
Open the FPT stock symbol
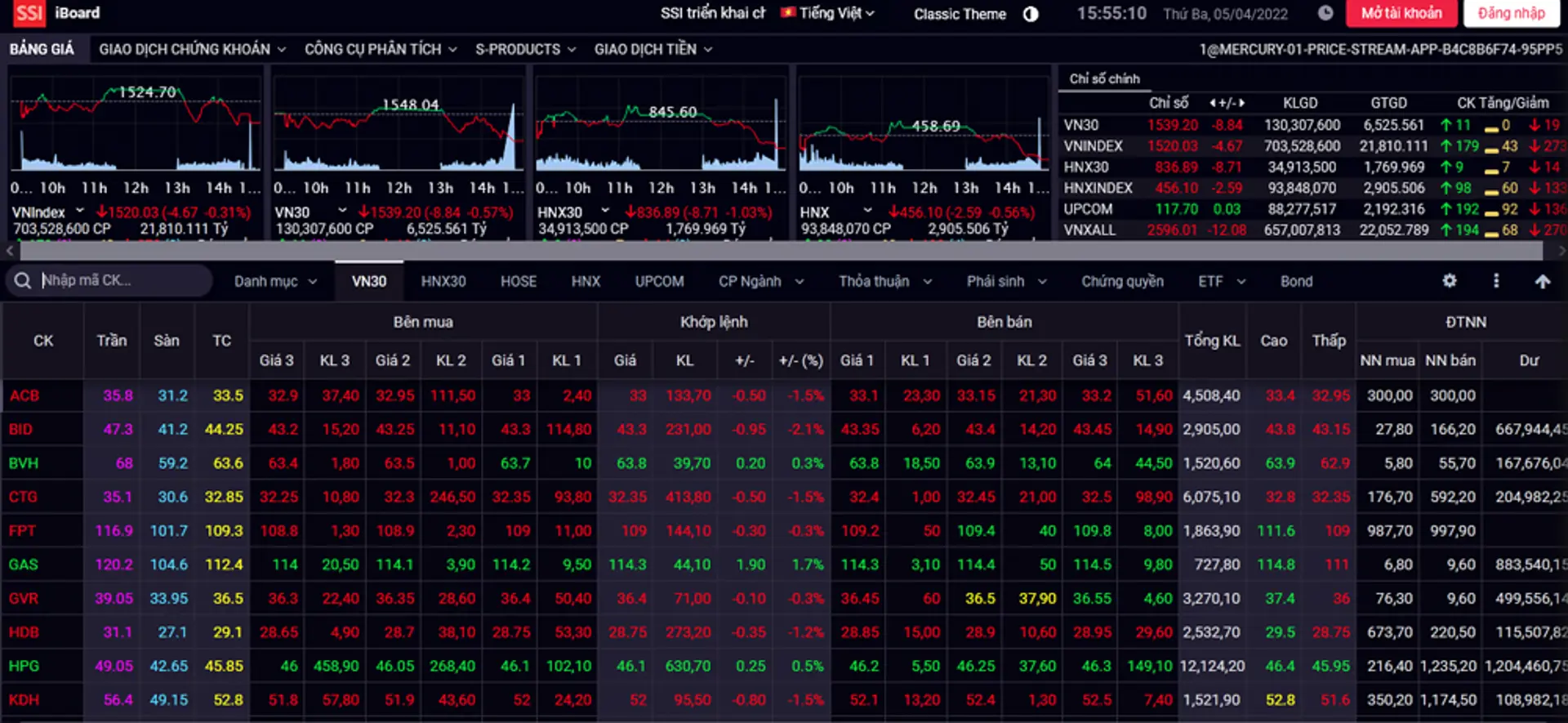[x=22, y=531]
